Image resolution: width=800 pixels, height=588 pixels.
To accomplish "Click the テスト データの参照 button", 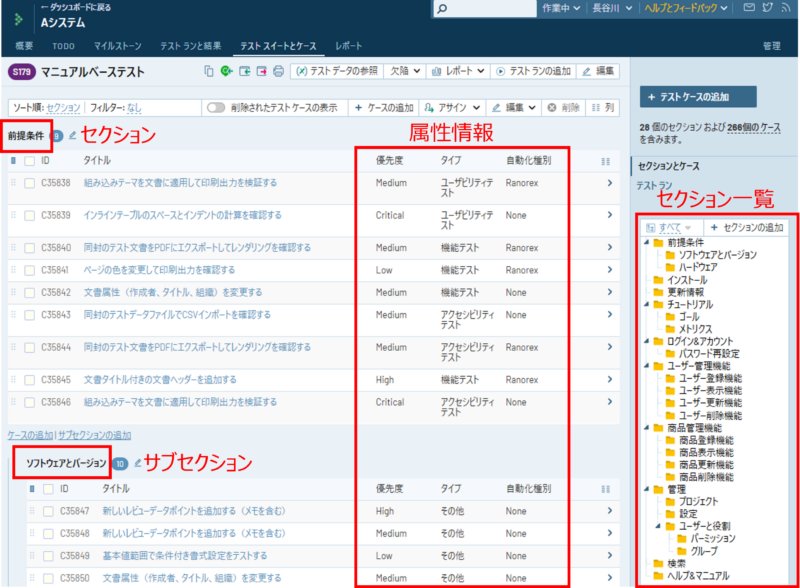I will (337, 71).
